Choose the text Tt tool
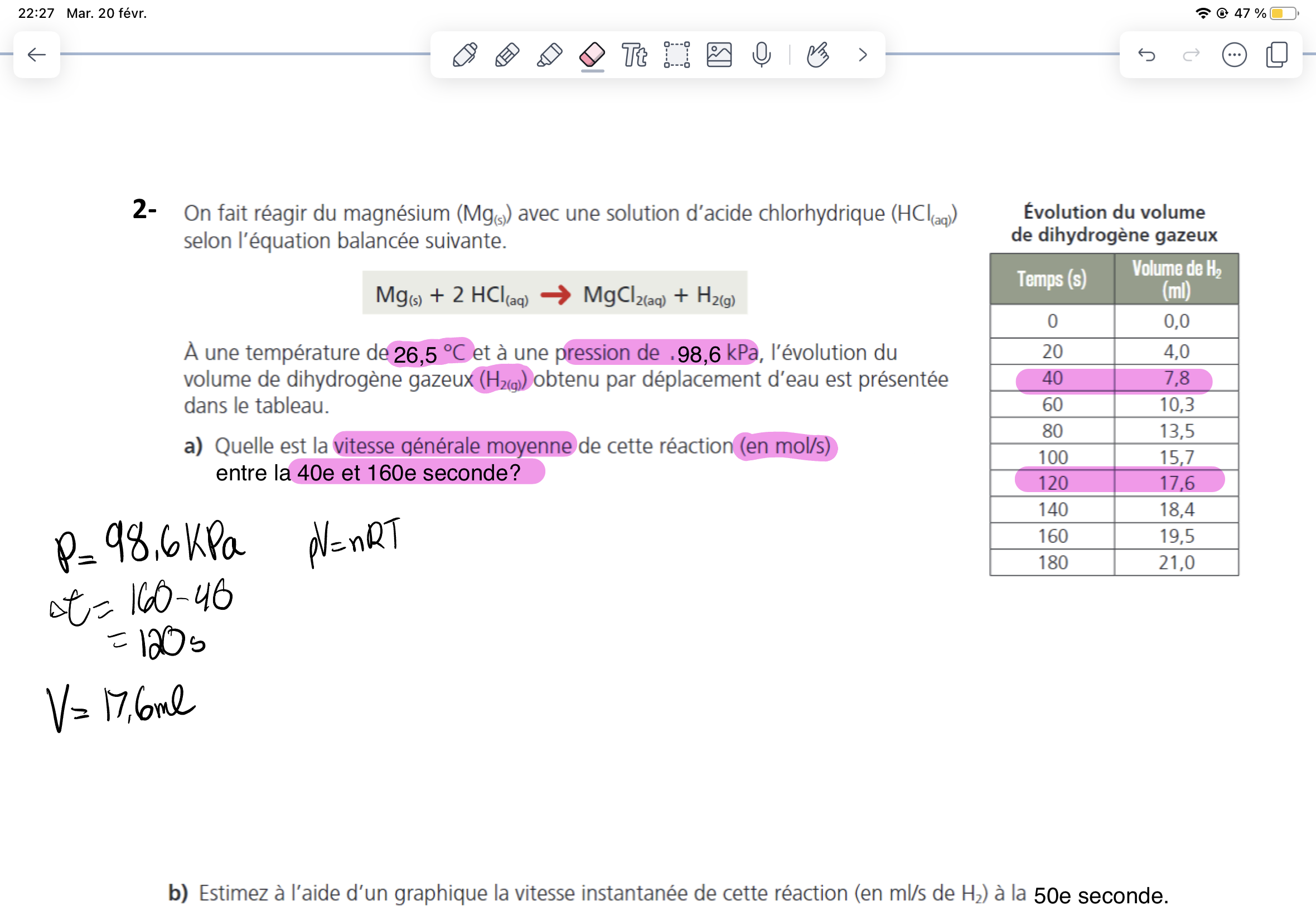 coord(634,55)
